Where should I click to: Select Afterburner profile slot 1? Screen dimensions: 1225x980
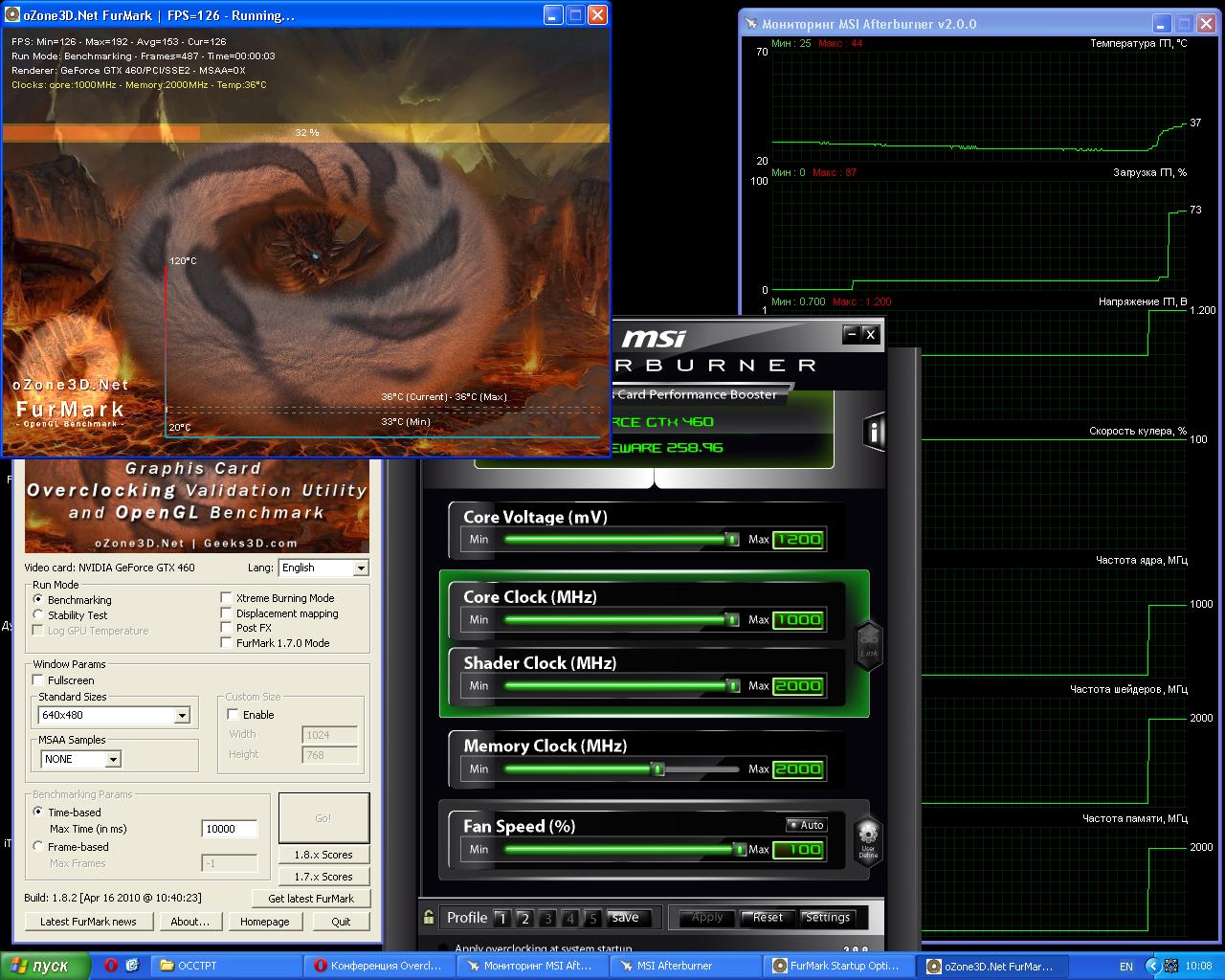pyautogui.click(x=501, y=918)
